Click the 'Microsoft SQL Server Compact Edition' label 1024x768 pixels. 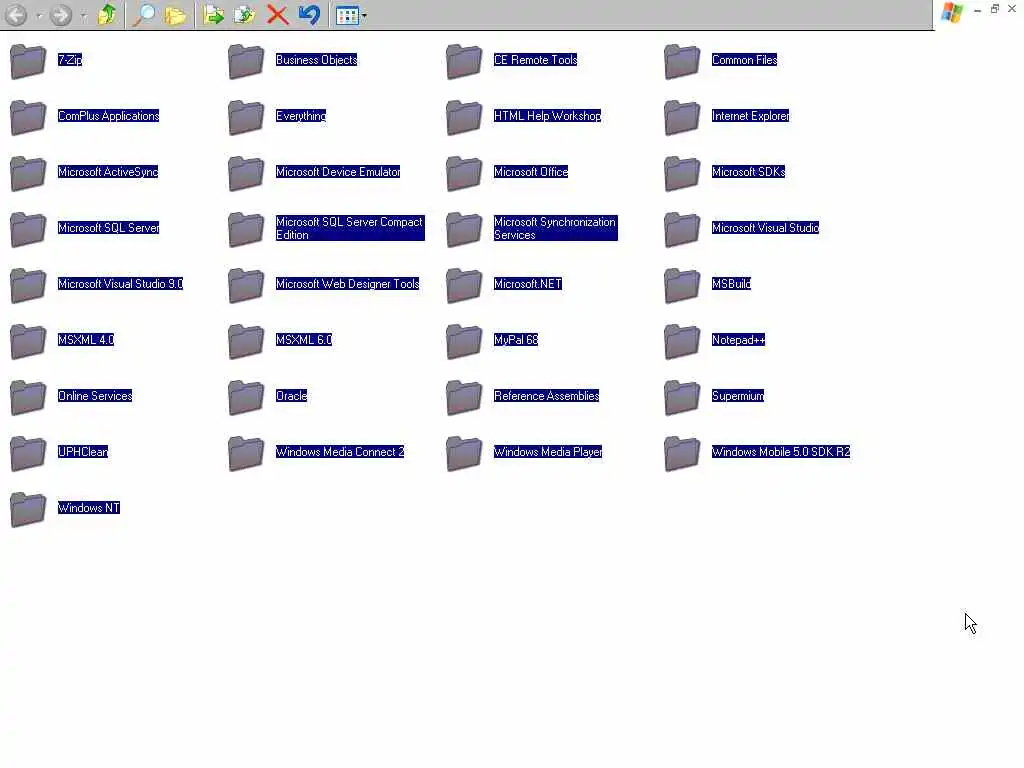click(350, 228)
